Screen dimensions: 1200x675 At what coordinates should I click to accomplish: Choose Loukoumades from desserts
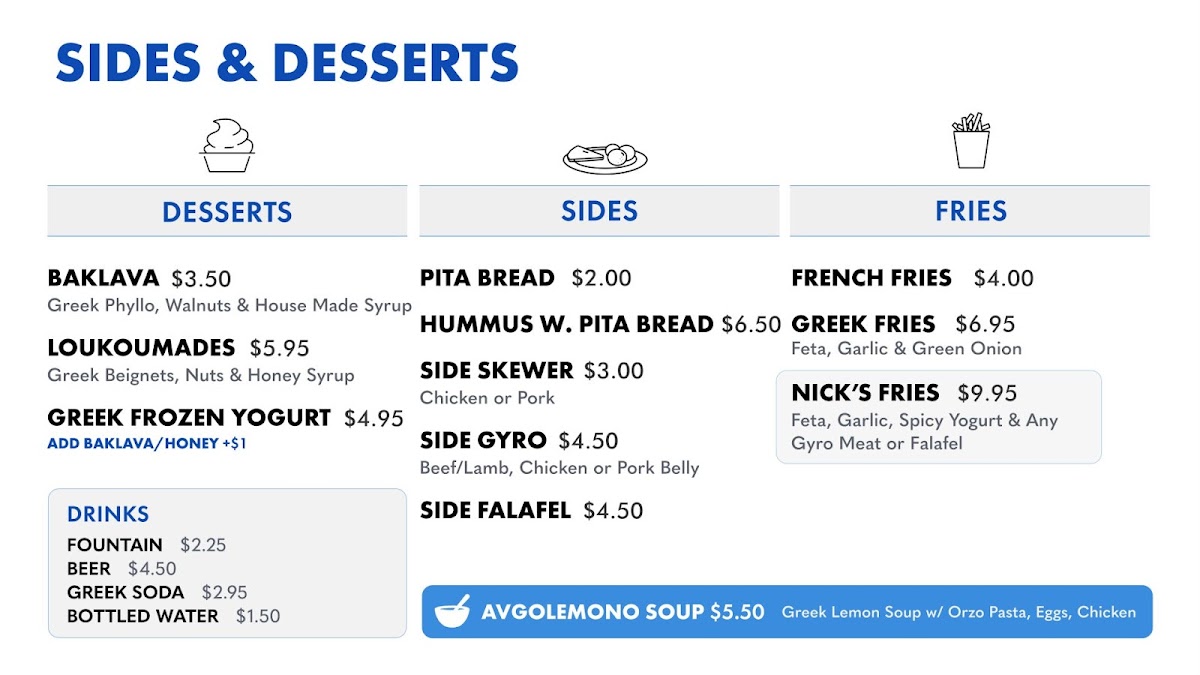(x=201, y=360)
